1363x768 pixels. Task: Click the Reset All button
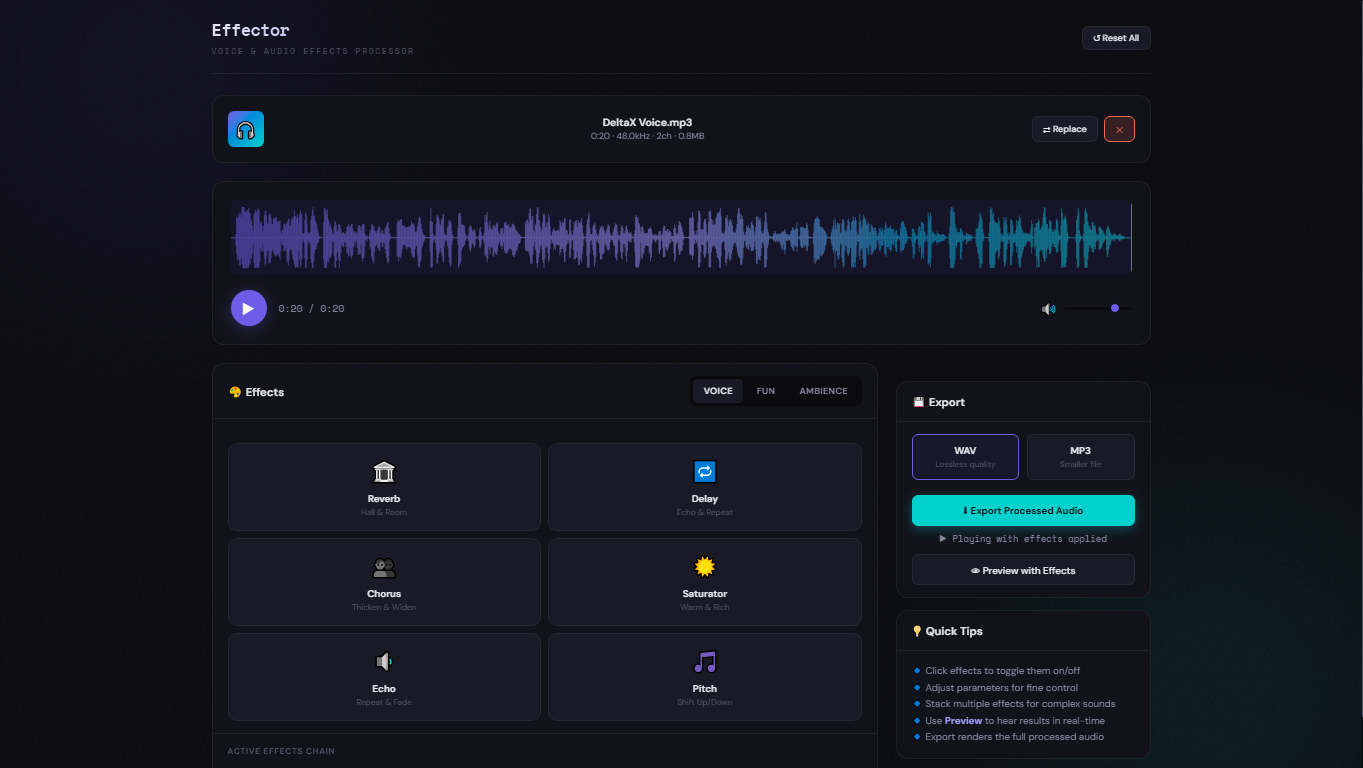click(x=1115, y=37)
